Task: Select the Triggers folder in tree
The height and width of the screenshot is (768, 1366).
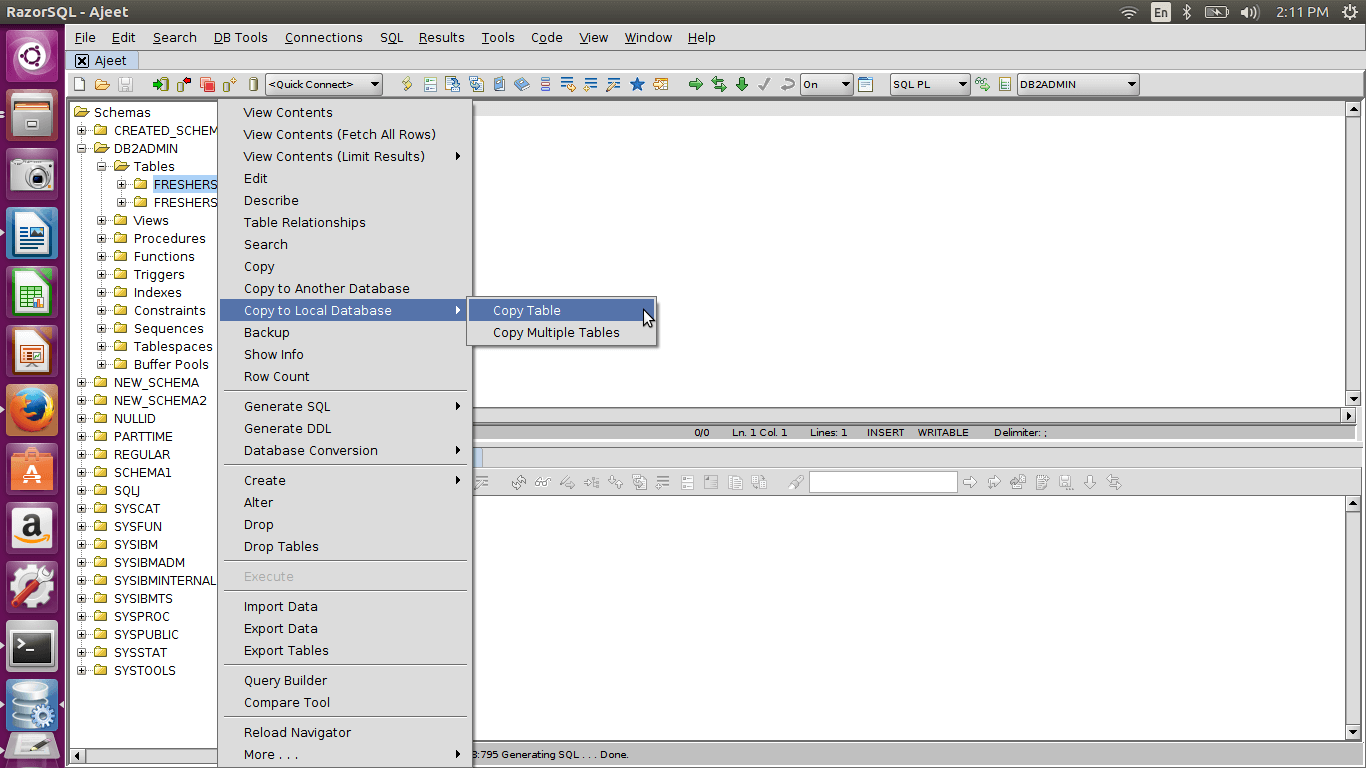Action: [x=159, y=274]
